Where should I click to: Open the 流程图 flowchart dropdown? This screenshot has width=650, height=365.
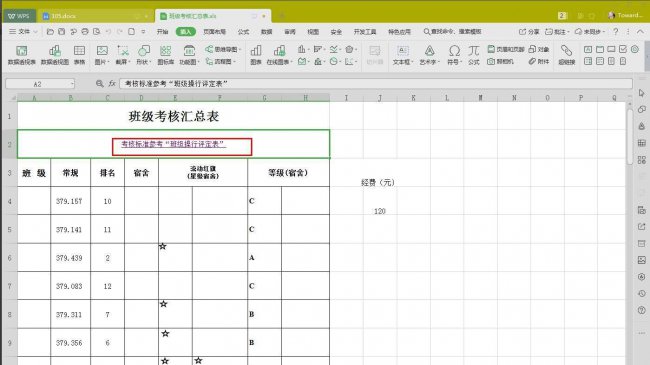221,61
